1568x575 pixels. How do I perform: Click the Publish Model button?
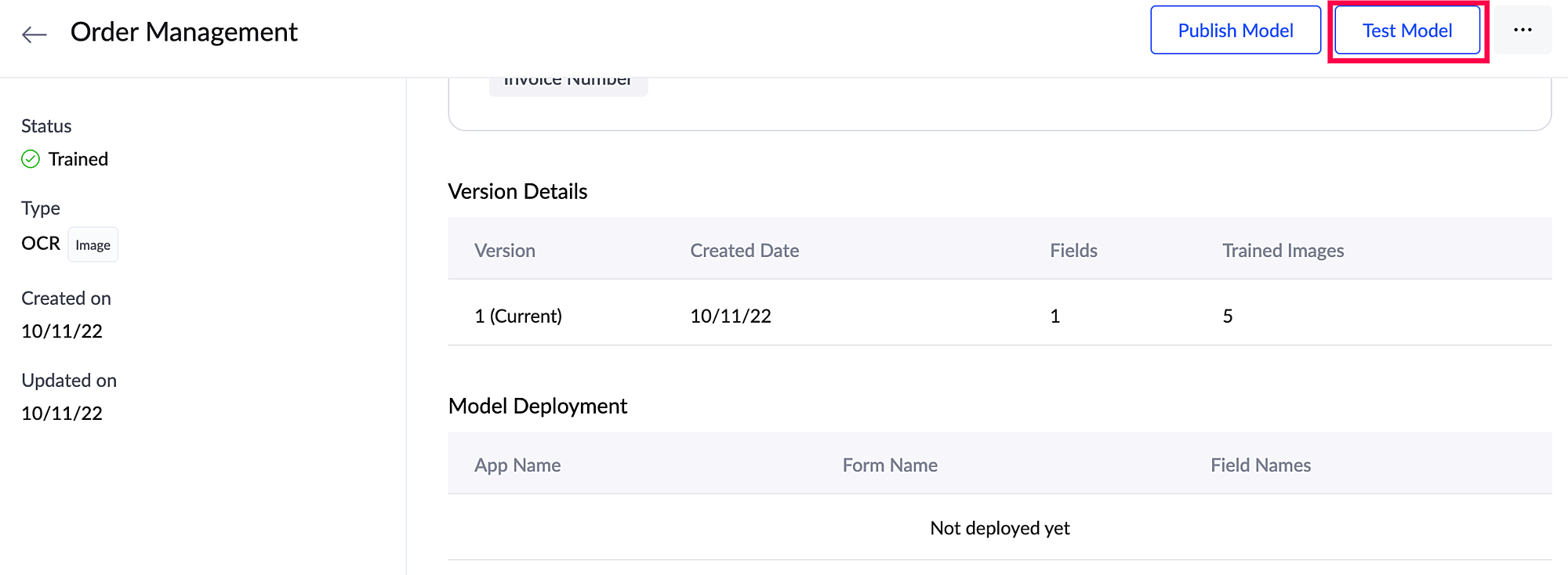1236,31
